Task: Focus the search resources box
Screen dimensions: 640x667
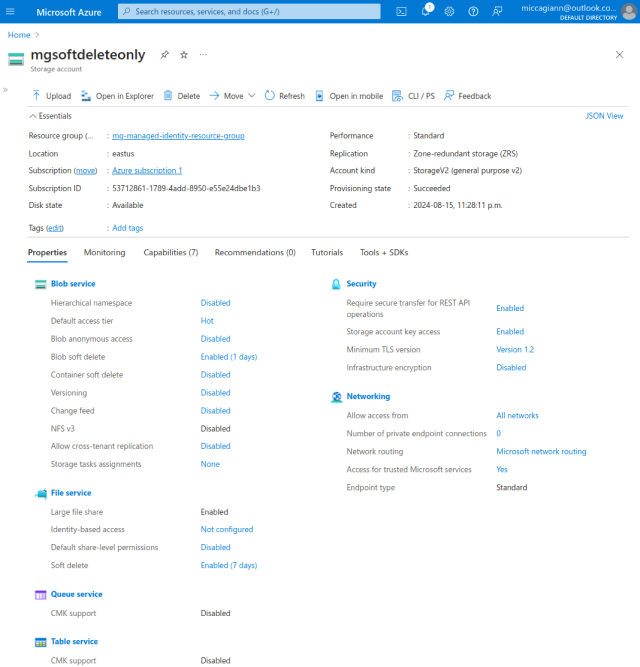Action: [x=249, y=11]
